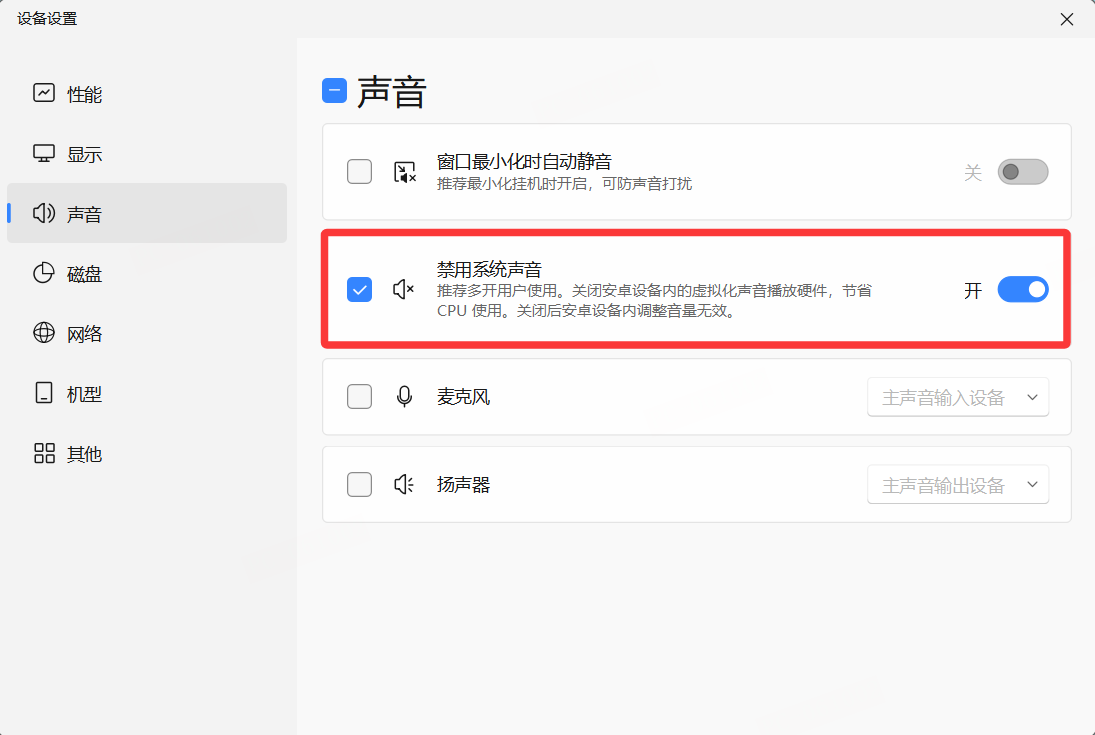The image size is (1095, 735).
Task: Click the microphone icon beside 麦克风
Action: (404, 397)
